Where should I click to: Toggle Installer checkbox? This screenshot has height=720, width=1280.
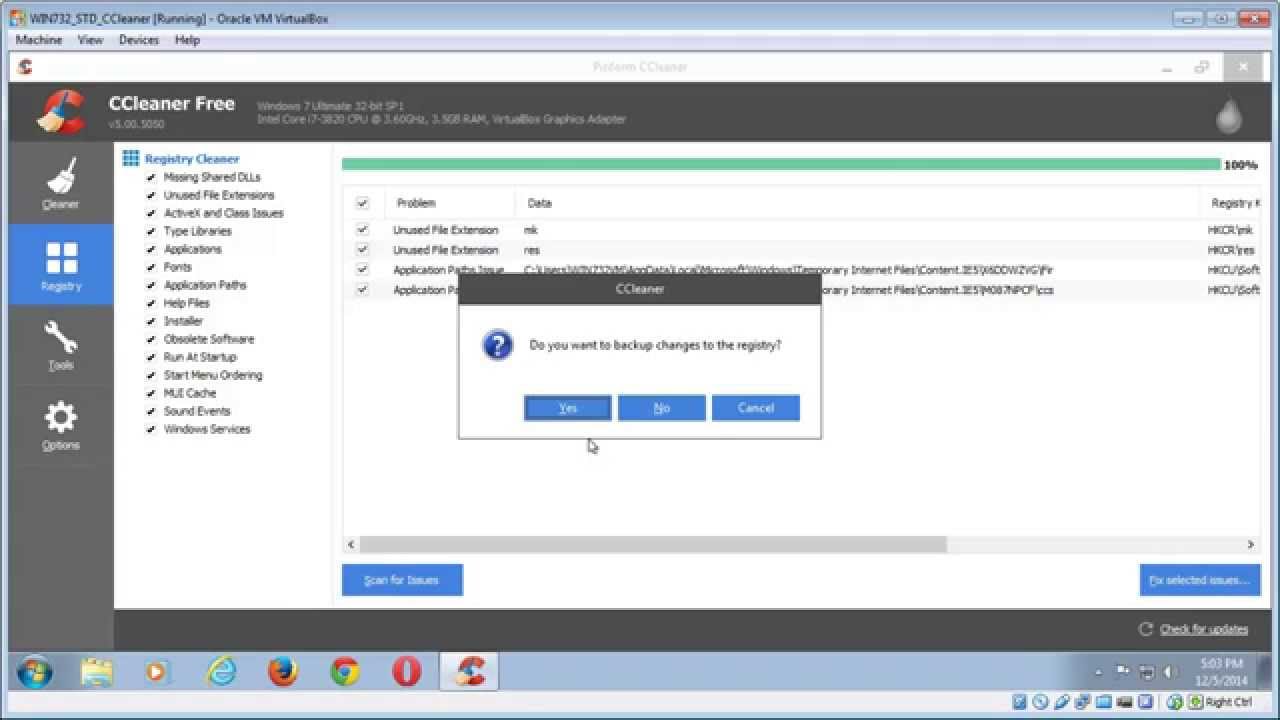(x=151, y=321)
